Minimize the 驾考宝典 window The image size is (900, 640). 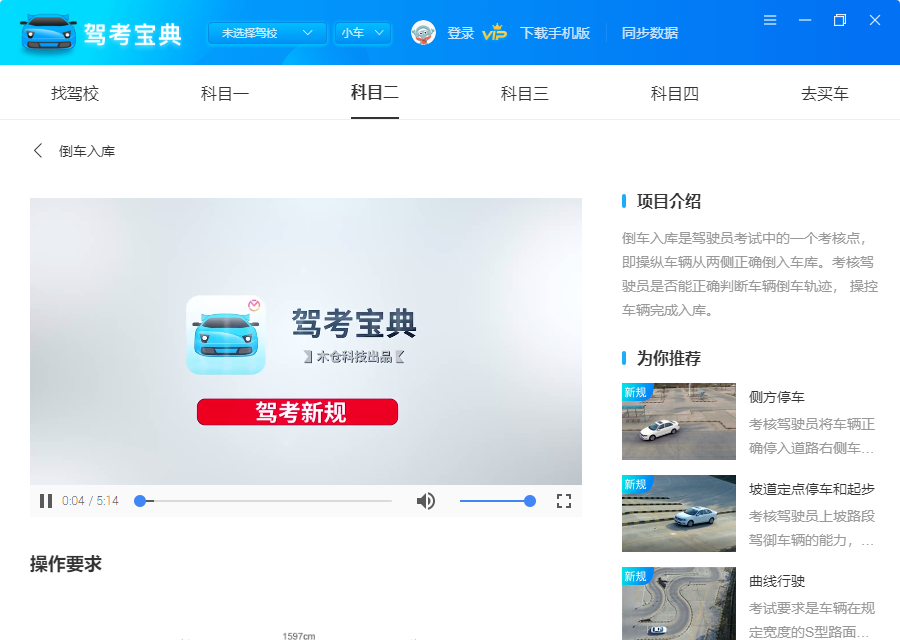[x=805, y=21]
